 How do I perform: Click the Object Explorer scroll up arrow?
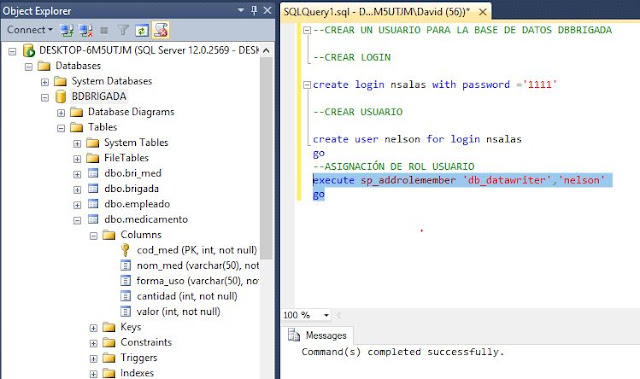(x=266, y=51)
